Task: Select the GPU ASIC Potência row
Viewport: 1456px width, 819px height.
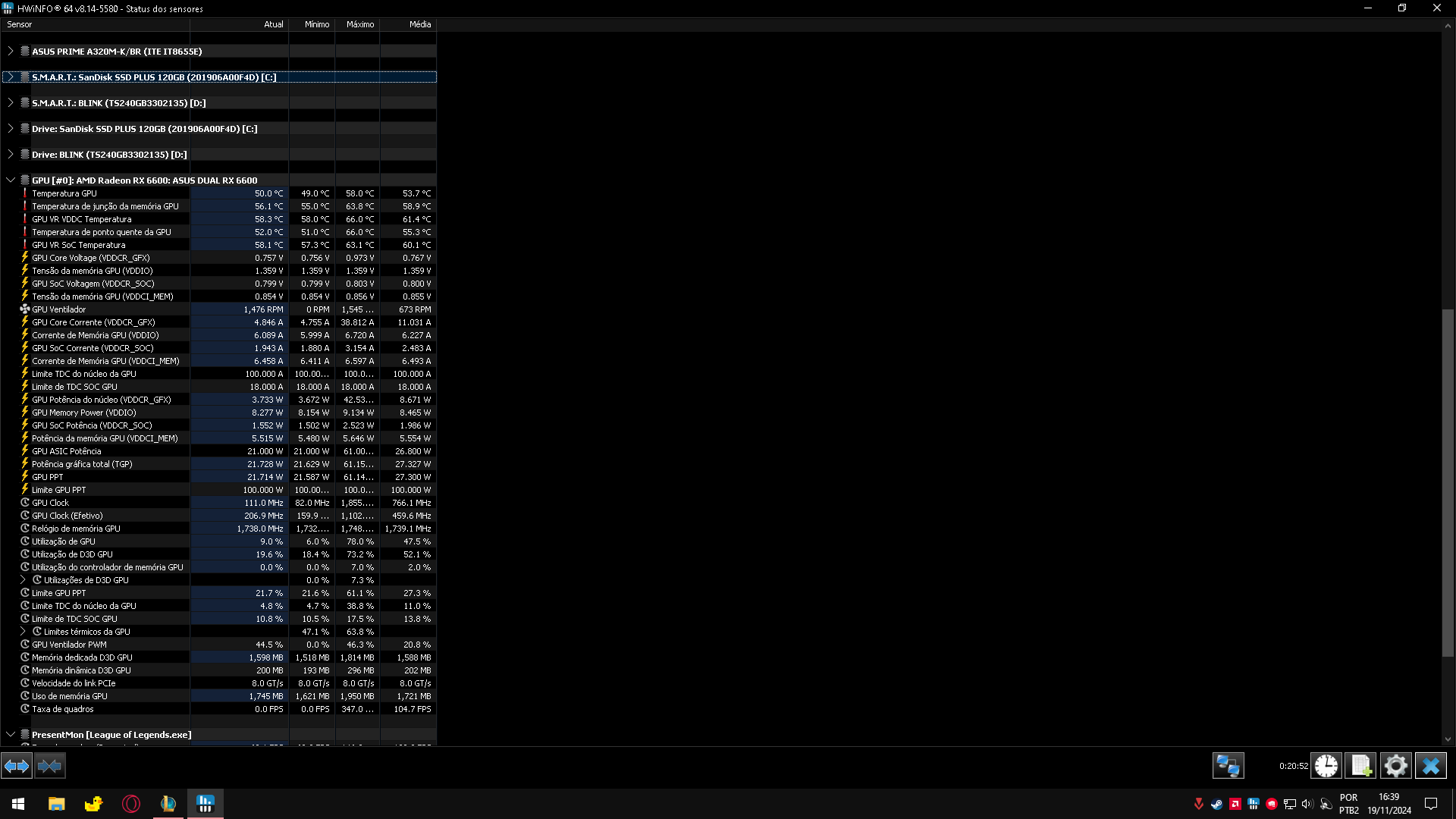Action: (67, 451)
